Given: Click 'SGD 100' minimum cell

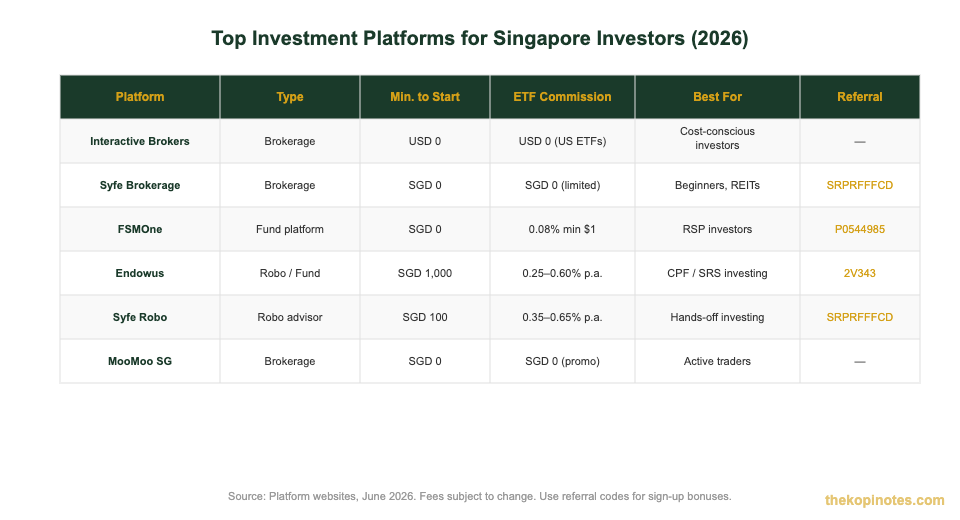Looking at the screenshot, I should (x=425, y=317).
